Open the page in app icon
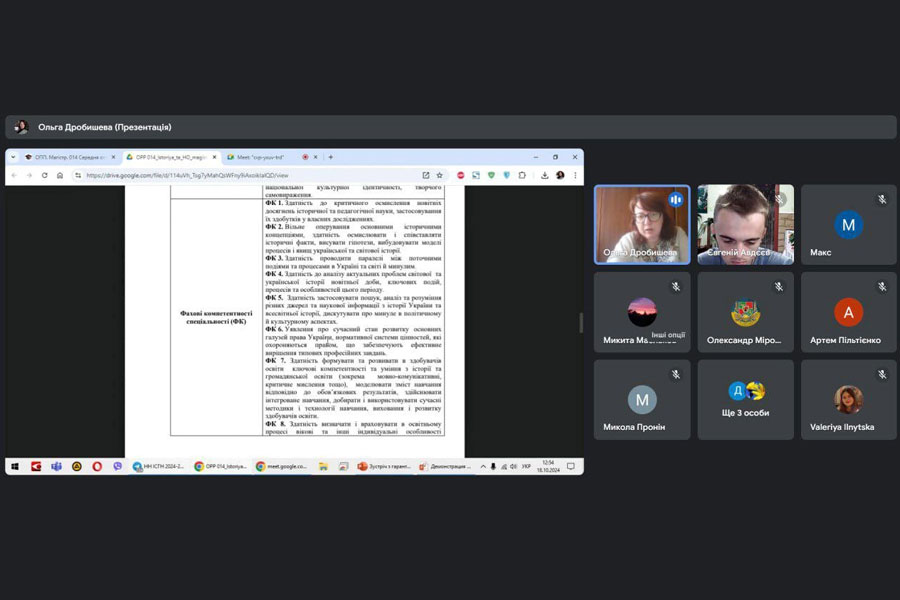This screenshot has width=900, height=600. 426,175
